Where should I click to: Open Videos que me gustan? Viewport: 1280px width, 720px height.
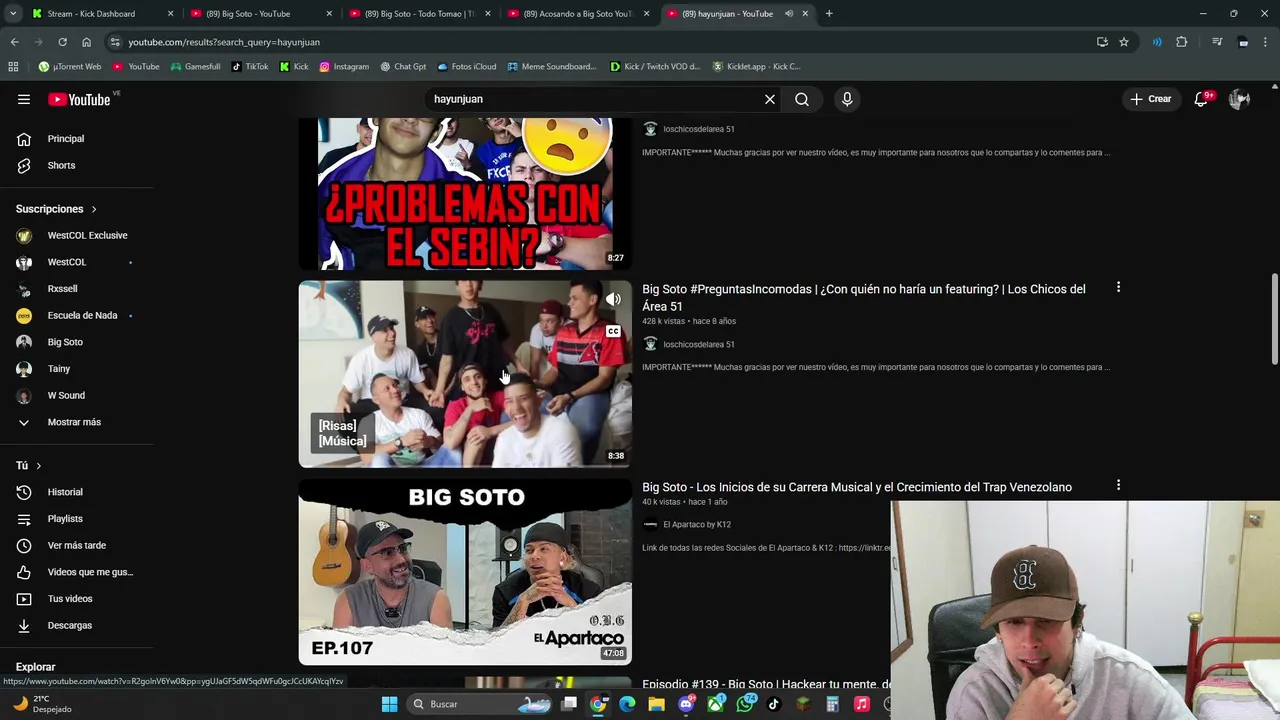(90, 572)
